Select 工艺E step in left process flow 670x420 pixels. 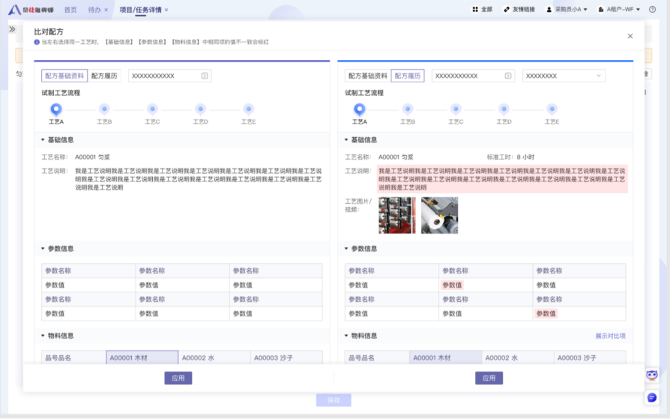coord(248,109)
